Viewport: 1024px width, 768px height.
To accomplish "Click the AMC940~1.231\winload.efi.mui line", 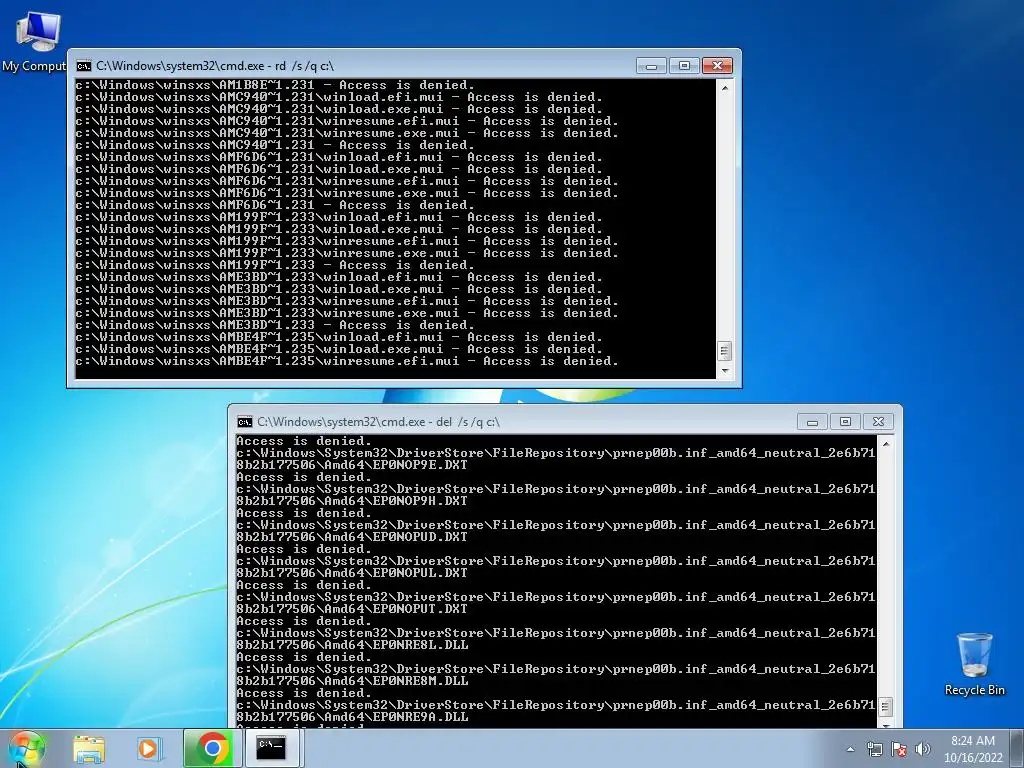I will click(339, 97).
